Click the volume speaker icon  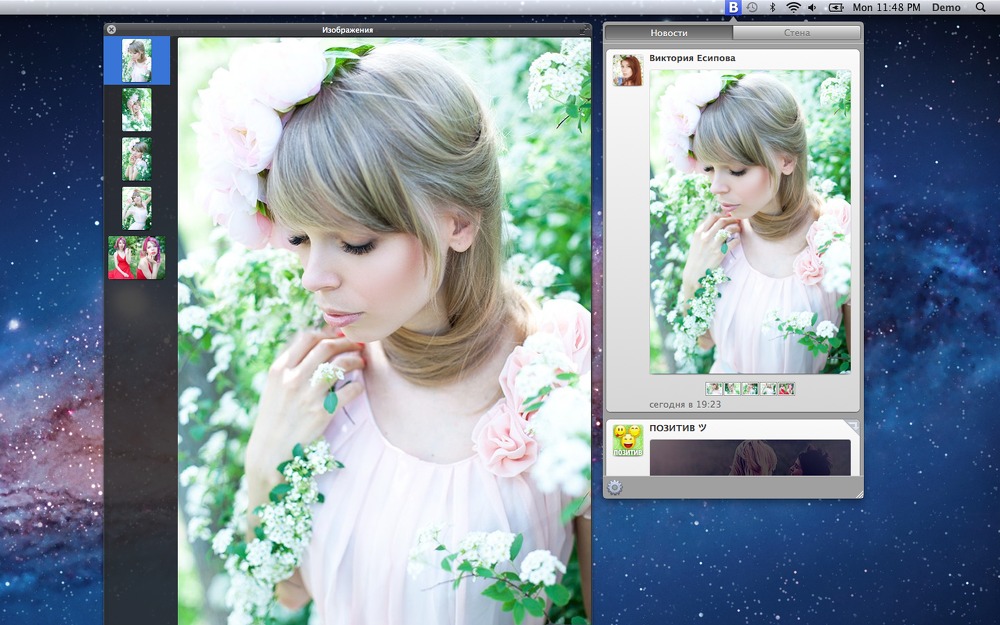812,8
